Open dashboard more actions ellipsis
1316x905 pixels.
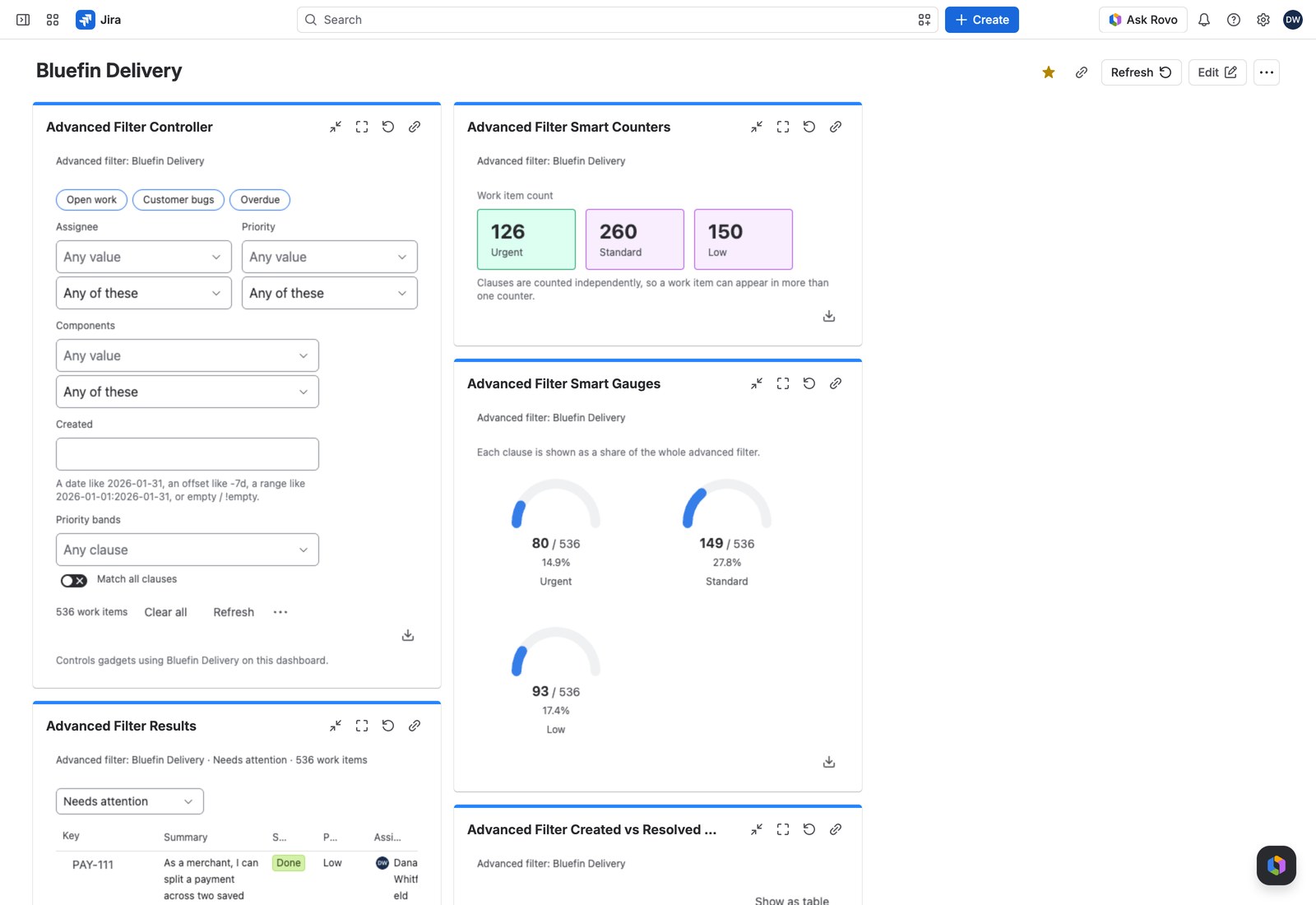tap(1267, 72)
